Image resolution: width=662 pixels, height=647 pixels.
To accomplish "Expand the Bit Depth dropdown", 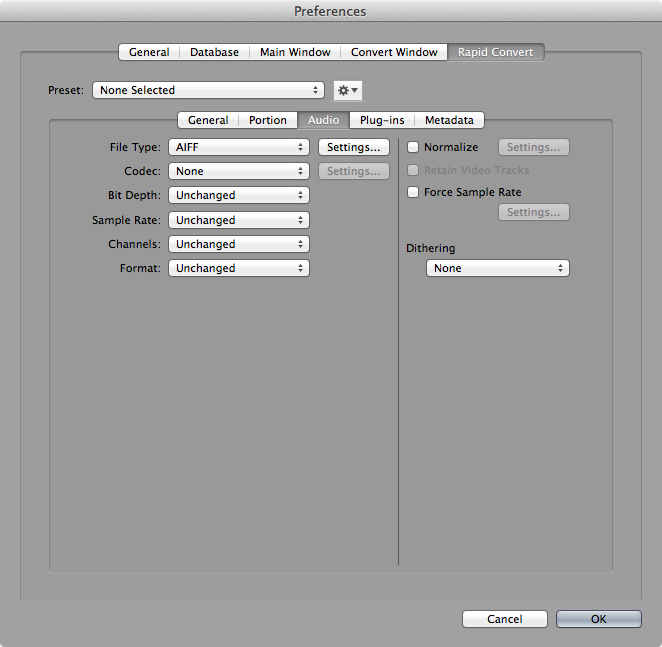I will (x=238, y=195).
